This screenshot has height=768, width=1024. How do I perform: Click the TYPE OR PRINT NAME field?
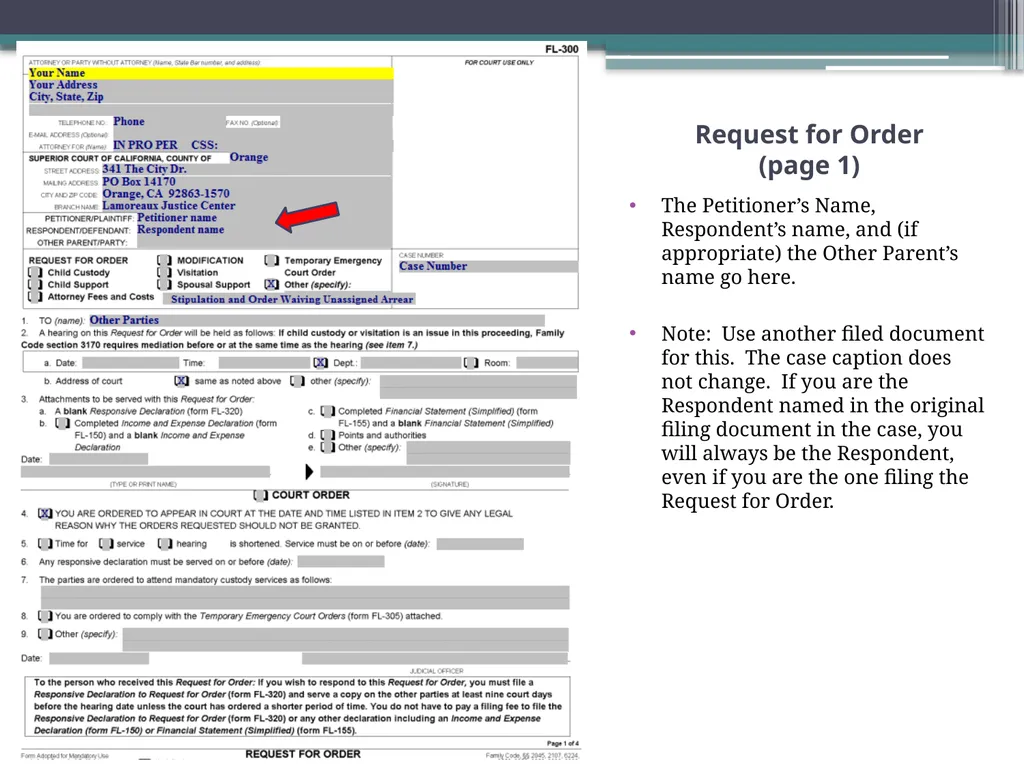tap(145, 472)
